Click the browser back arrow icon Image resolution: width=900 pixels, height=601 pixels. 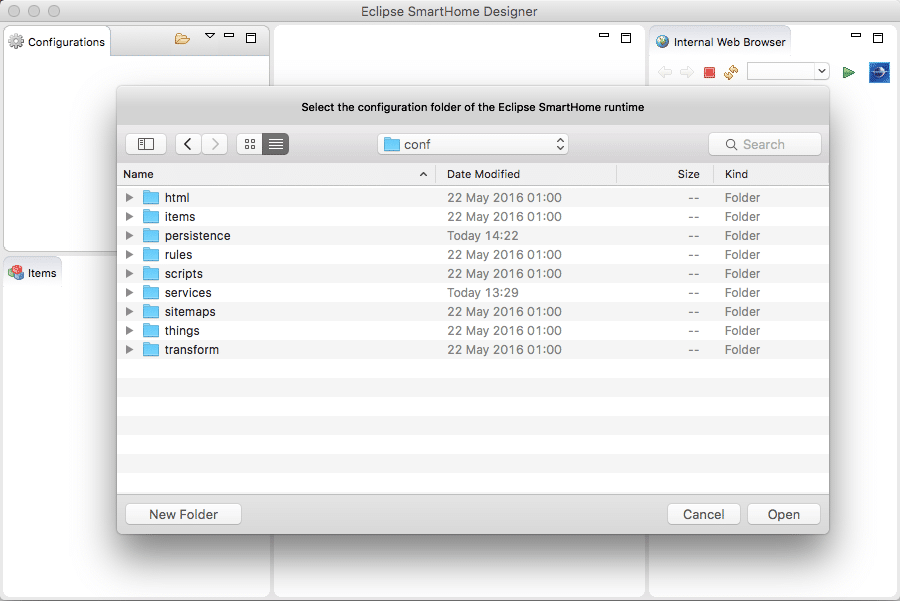click(665, 72)
